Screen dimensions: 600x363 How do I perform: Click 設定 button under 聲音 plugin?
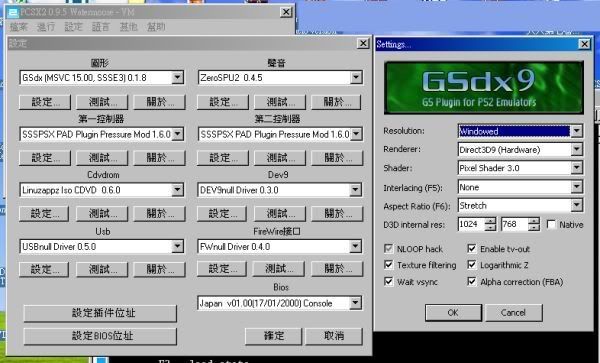(x=223, y=102)
